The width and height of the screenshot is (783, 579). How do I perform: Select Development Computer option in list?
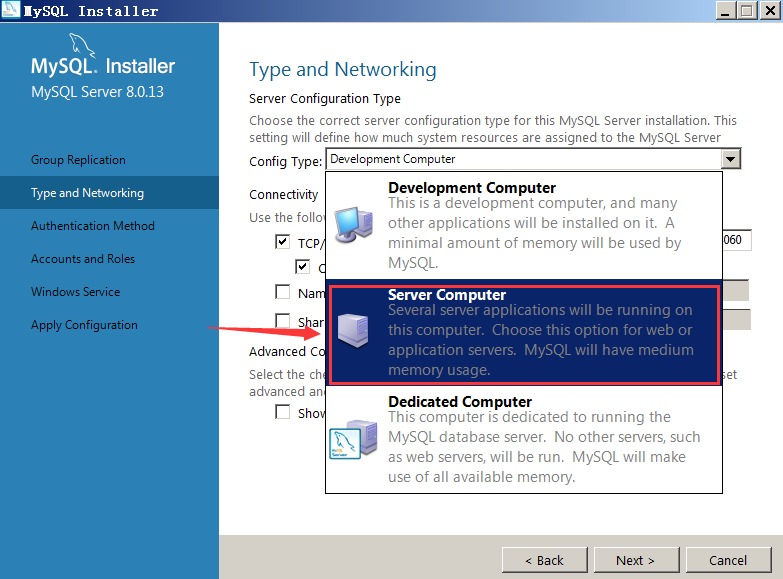[x=524, y=225]
